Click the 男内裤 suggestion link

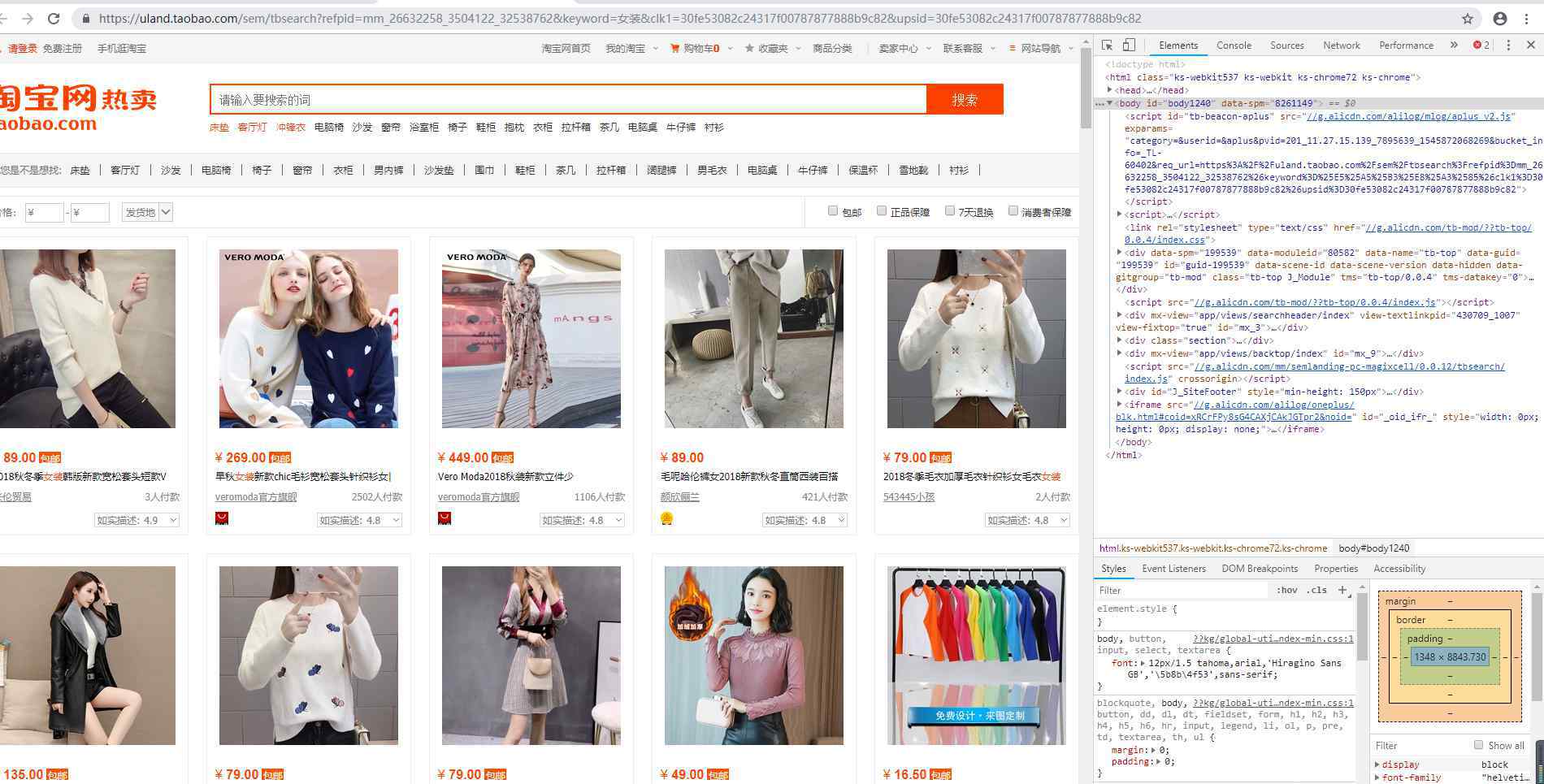click(388, 170)
